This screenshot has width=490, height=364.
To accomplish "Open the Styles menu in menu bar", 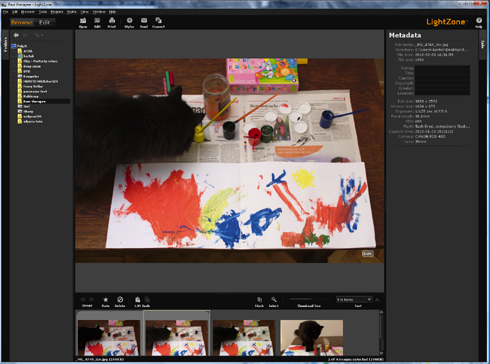I will (72, 12).
